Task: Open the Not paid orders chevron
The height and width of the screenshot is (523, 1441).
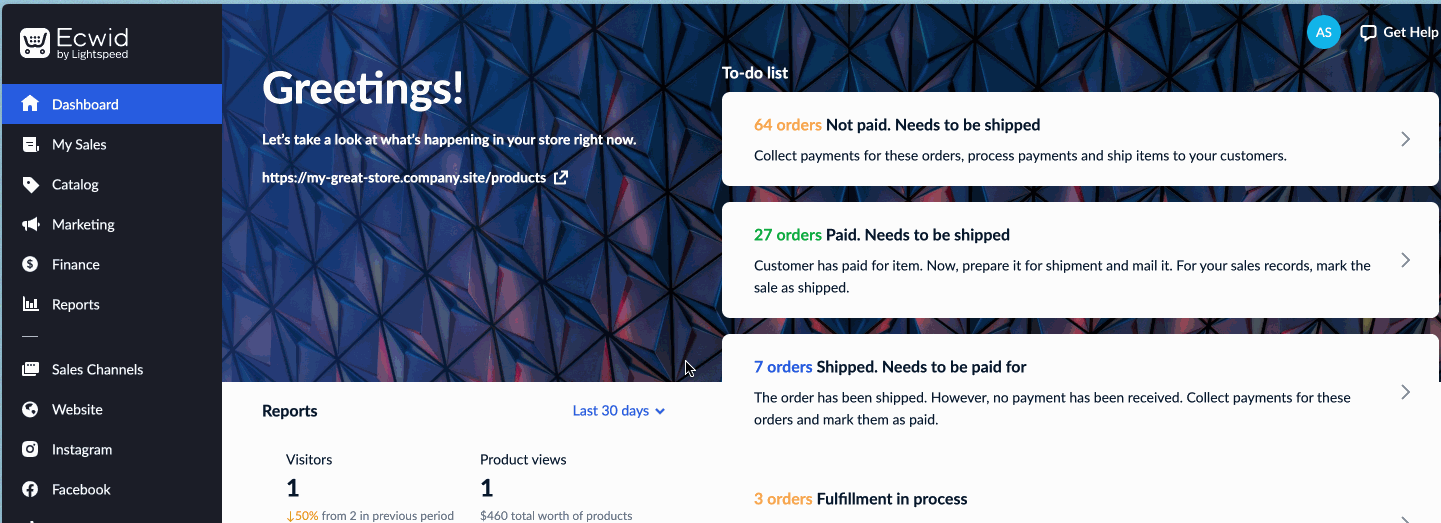Action: (x=1405, y=139)
